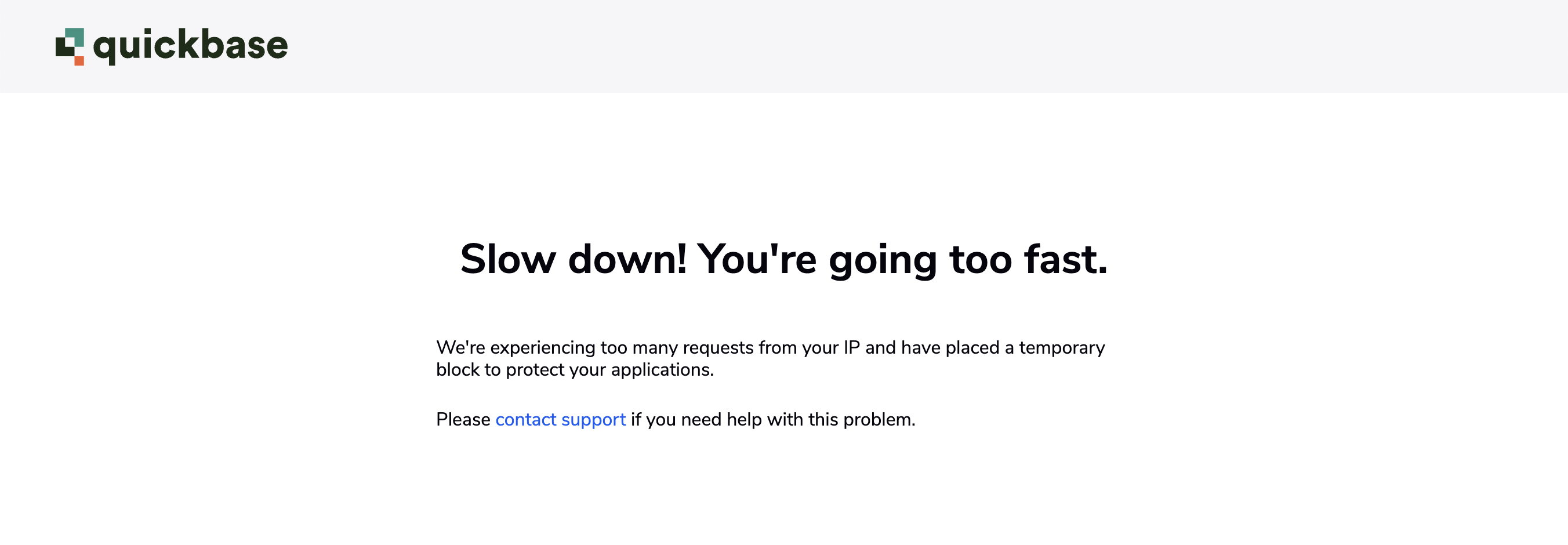This screenshot has width=1568, height=545.
Task: Click 'if you need help with this problem.' text
Action: click(773, 420)
